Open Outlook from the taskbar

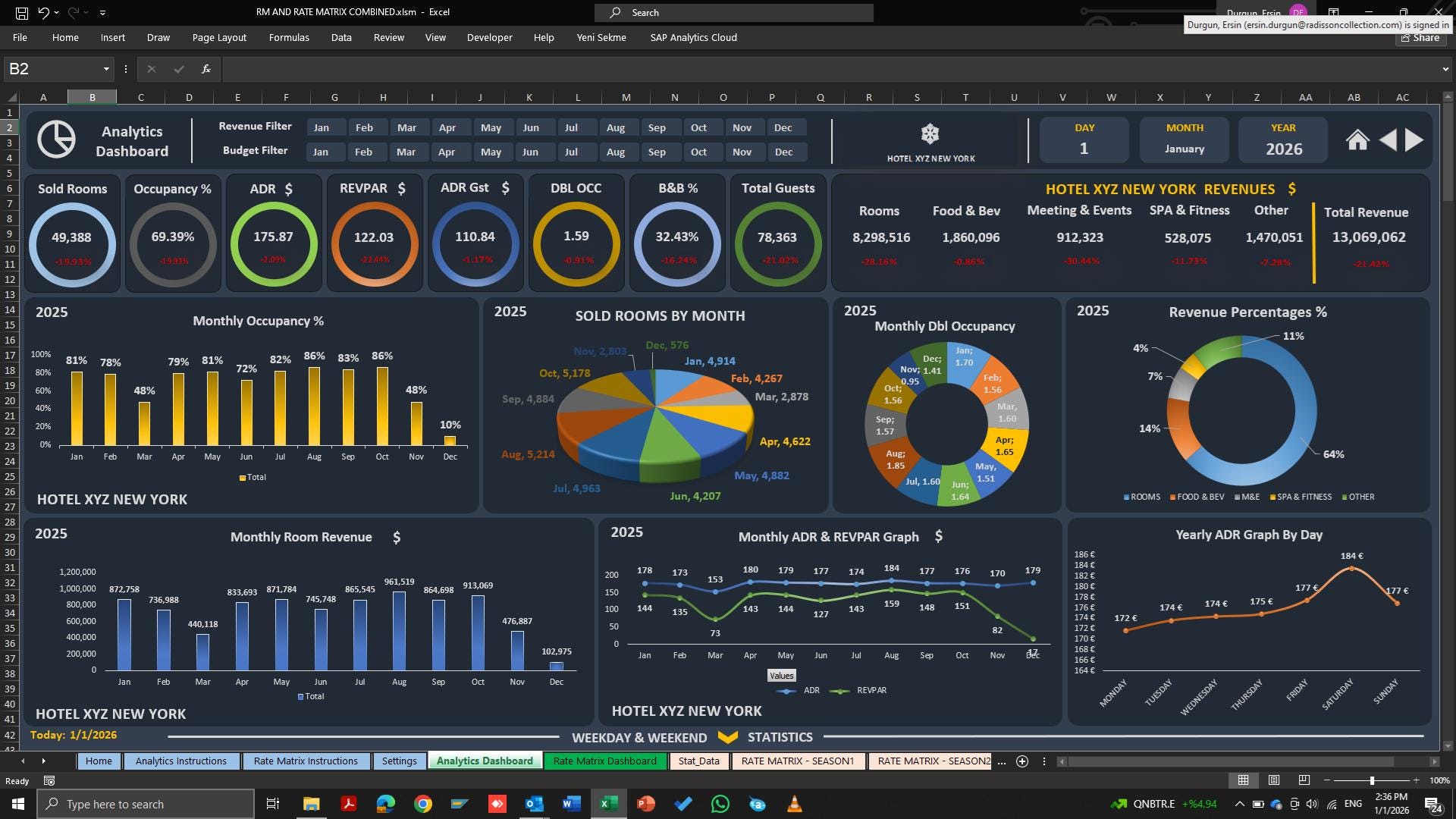coord(535,804)
